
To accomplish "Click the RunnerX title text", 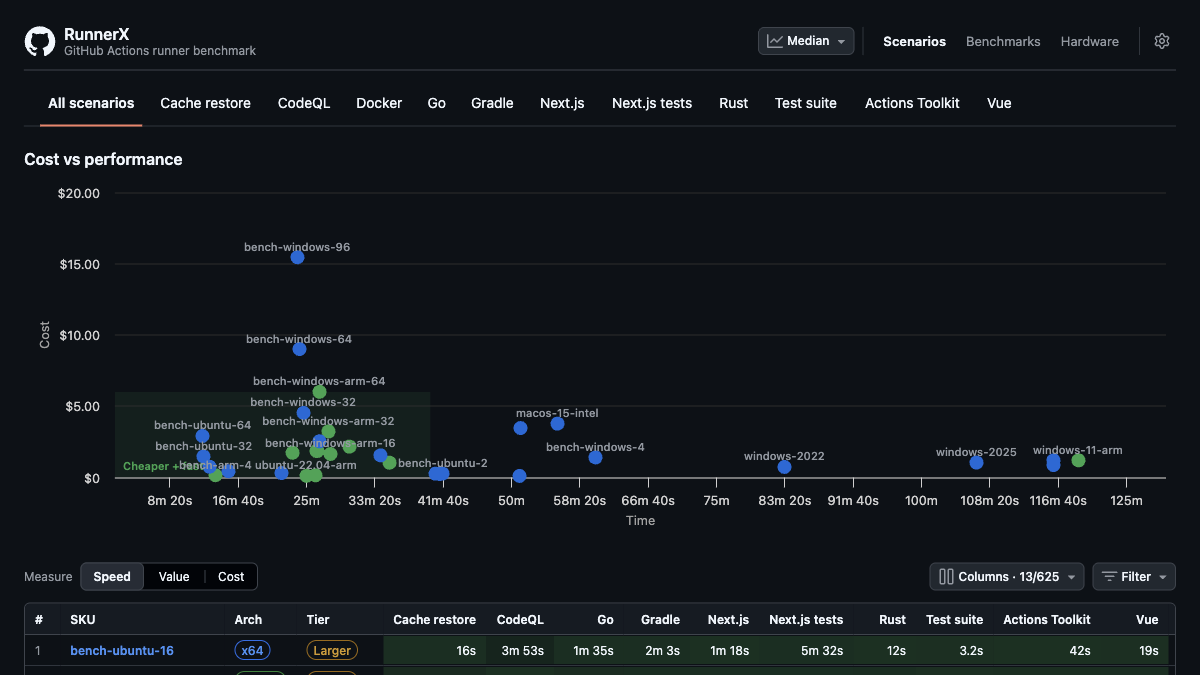I will [x=96, y=34].
